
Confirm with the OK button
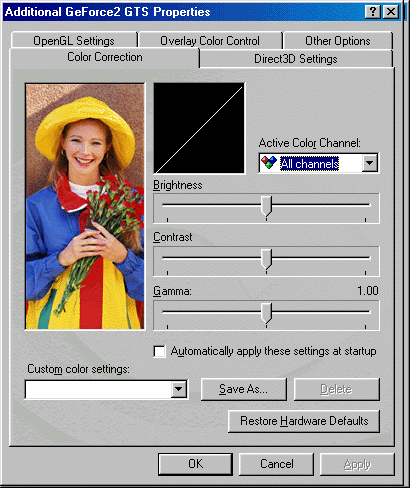[195, 464]
